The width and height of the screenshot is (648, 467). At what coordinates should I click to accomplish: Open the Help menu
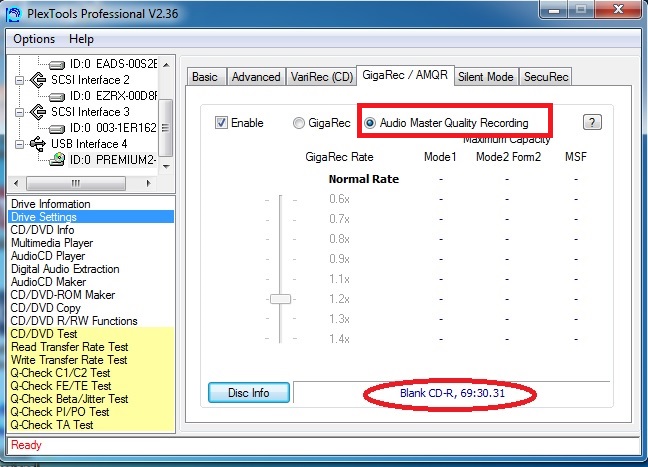click(81, 39)
